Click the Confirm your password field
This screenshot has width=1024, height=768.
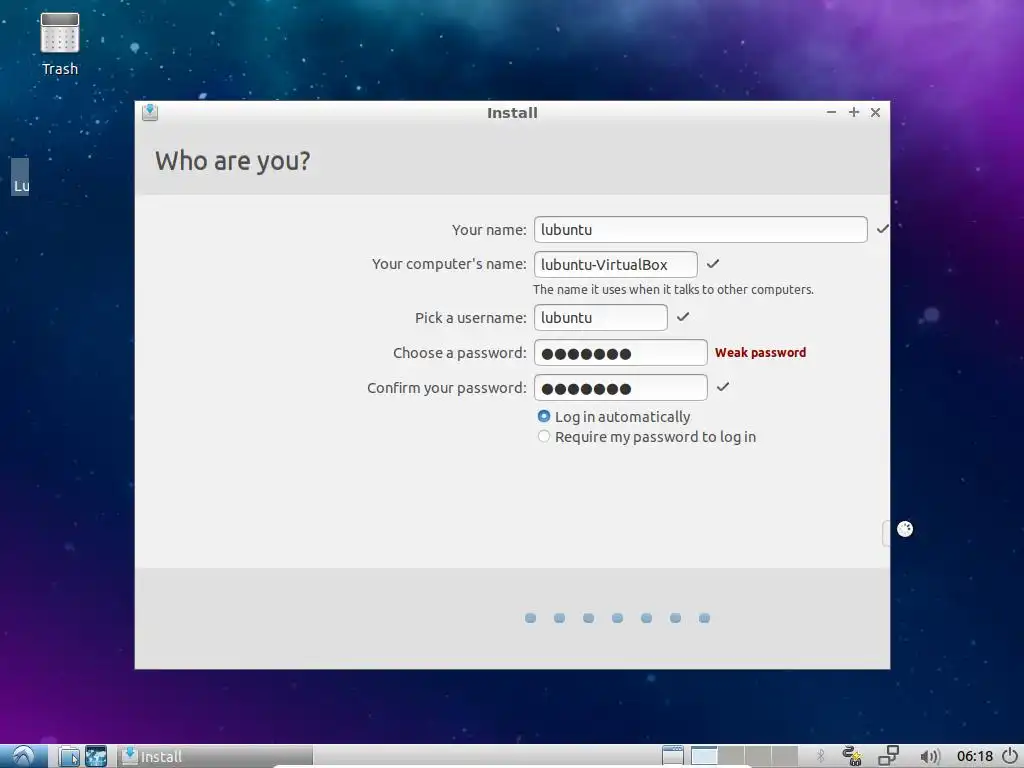[620, 387]
